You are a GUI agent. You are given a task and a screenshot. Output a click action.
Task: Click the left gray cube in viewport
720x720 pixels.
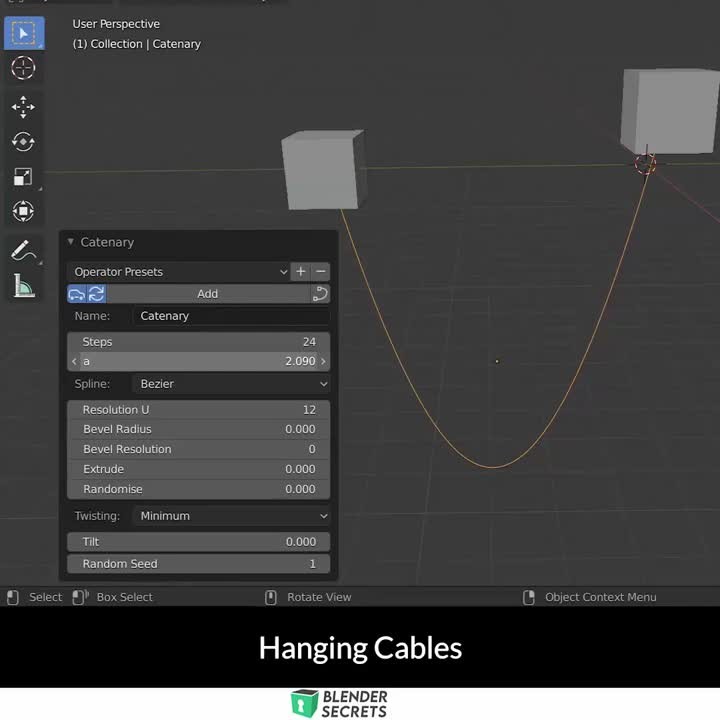pos(323,169)
